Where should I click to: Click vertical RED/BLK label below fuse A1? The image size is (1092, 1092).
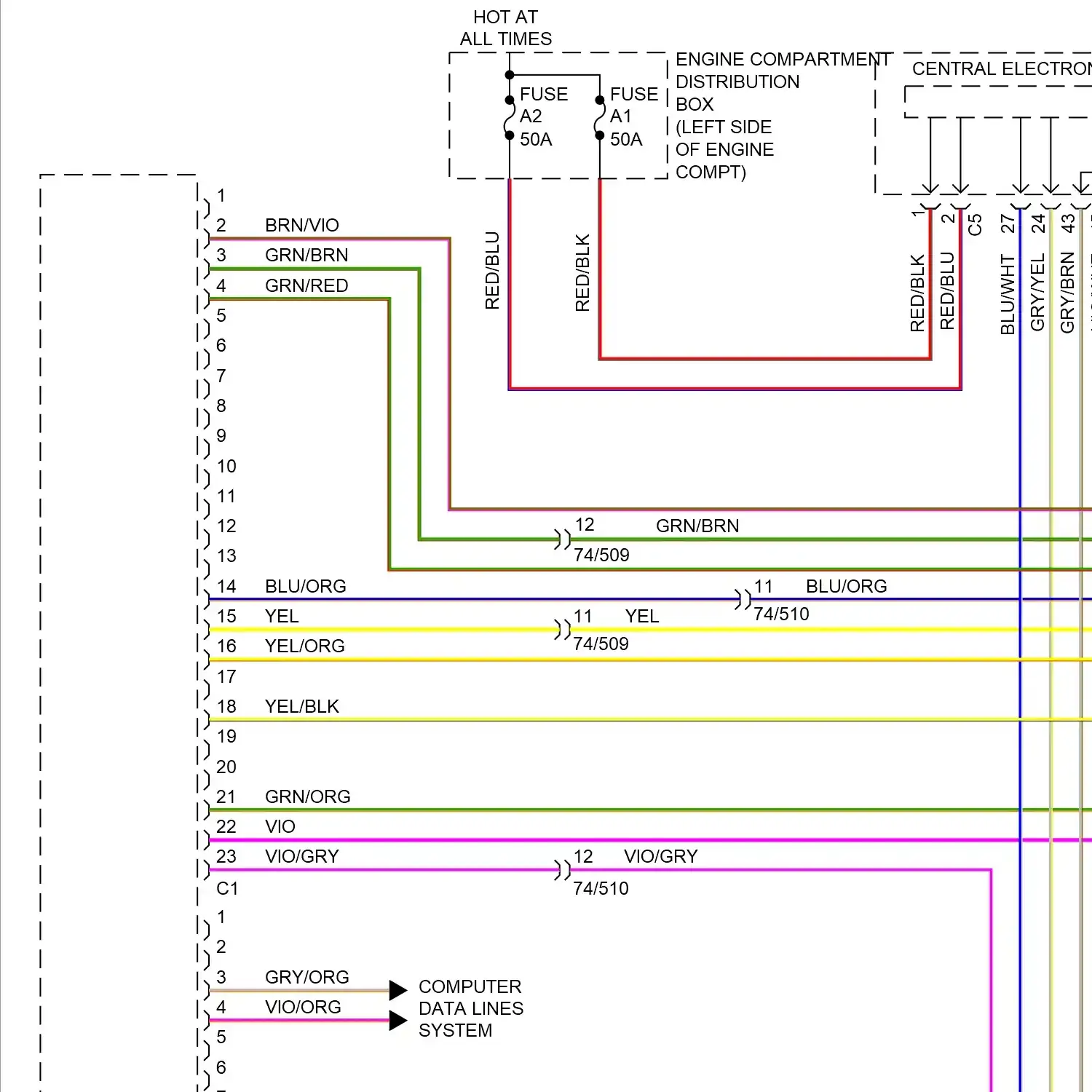coord(582,273)
